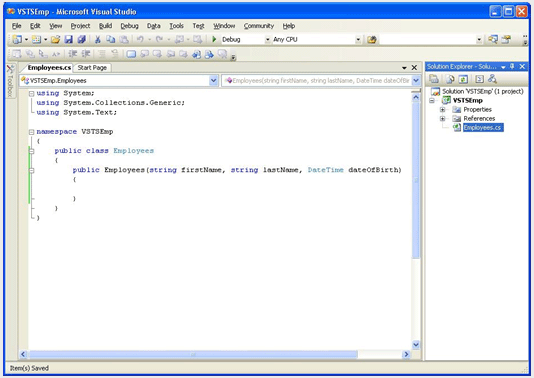The height and width of the screenshot is (378, 534).
Task: Collapse the namespace VSTSEmp code region
Action: (31, 132)
